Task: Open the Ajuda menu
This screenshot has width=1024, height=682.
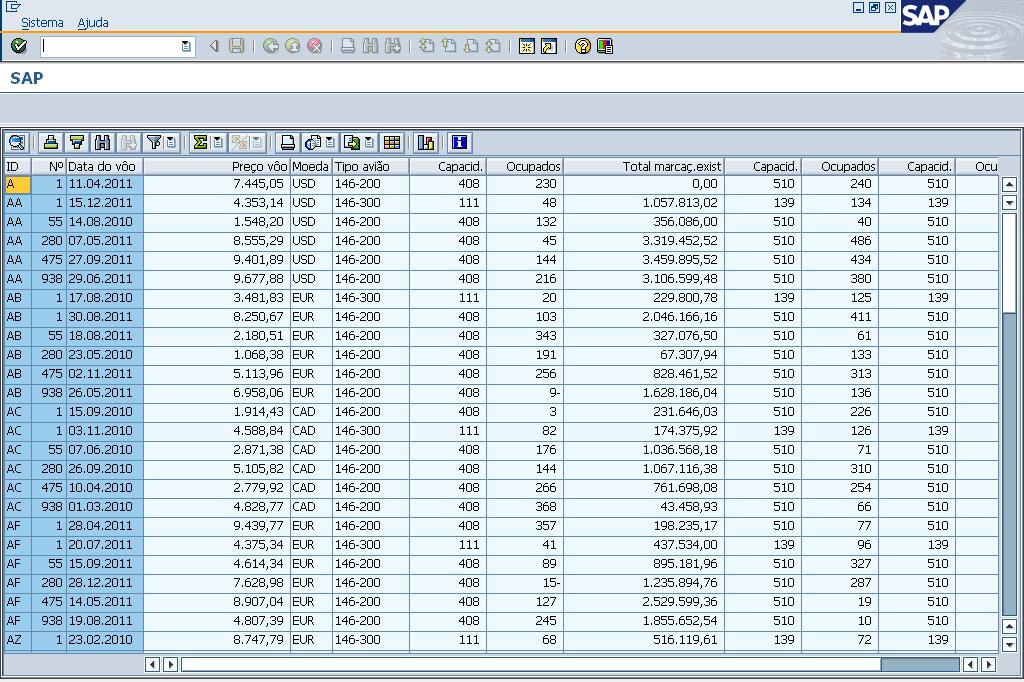Action: pyautogui.click(x=93, y=22)
